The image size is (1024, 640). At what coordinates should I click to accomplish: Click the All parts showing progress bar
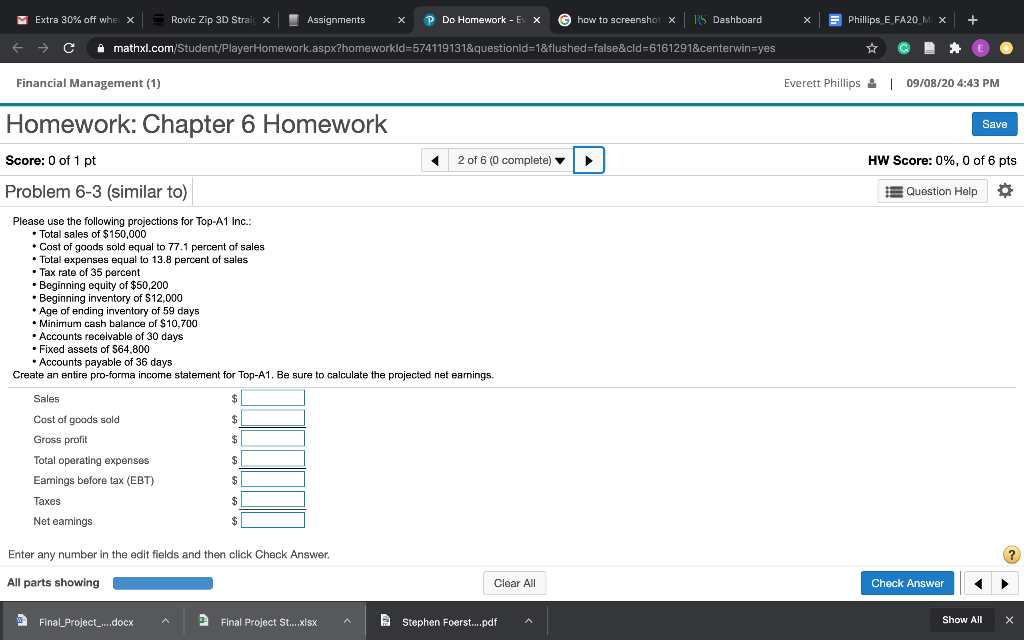162,582
